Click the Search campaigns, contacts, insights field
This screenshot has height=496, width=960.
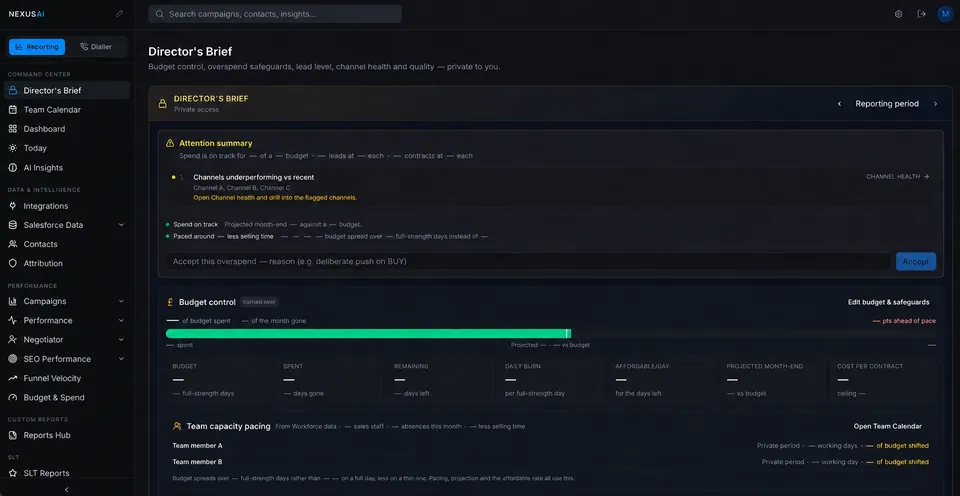(x=275, y=13)
